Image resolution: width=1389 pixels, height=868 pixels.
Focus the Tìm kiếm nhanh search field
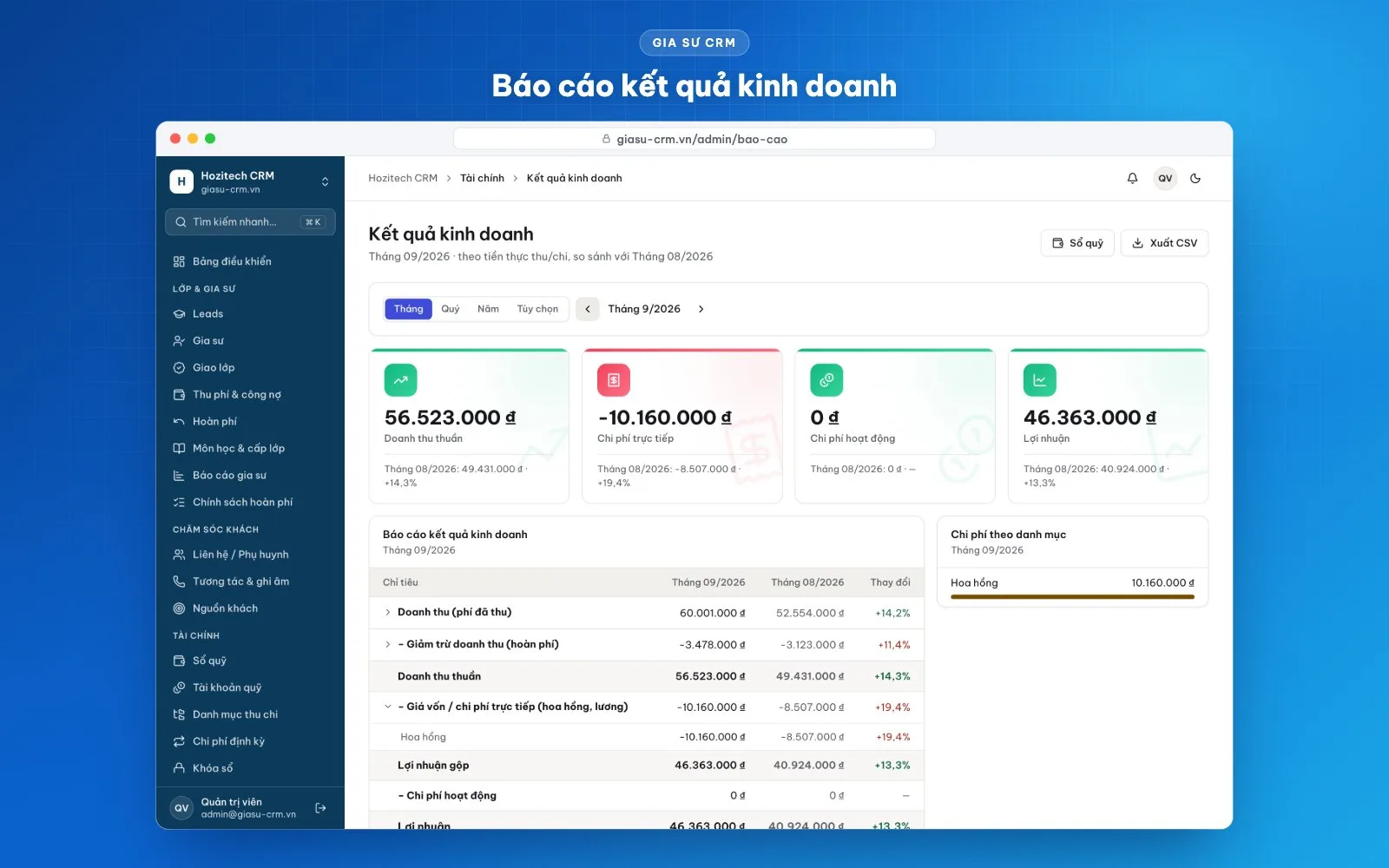(250, 222)
